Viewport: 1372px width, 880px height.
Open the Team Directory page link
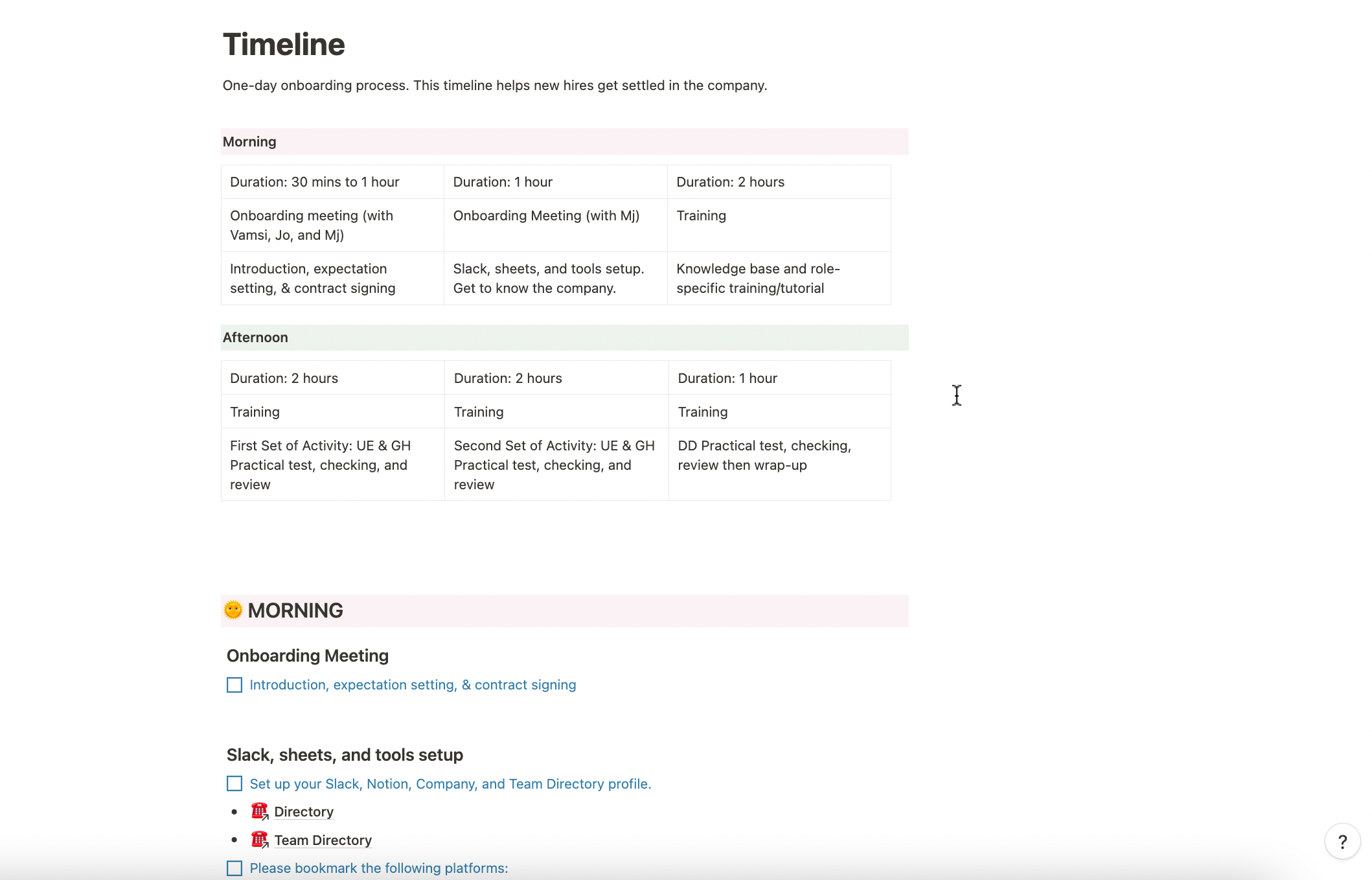tap(323, 840)
